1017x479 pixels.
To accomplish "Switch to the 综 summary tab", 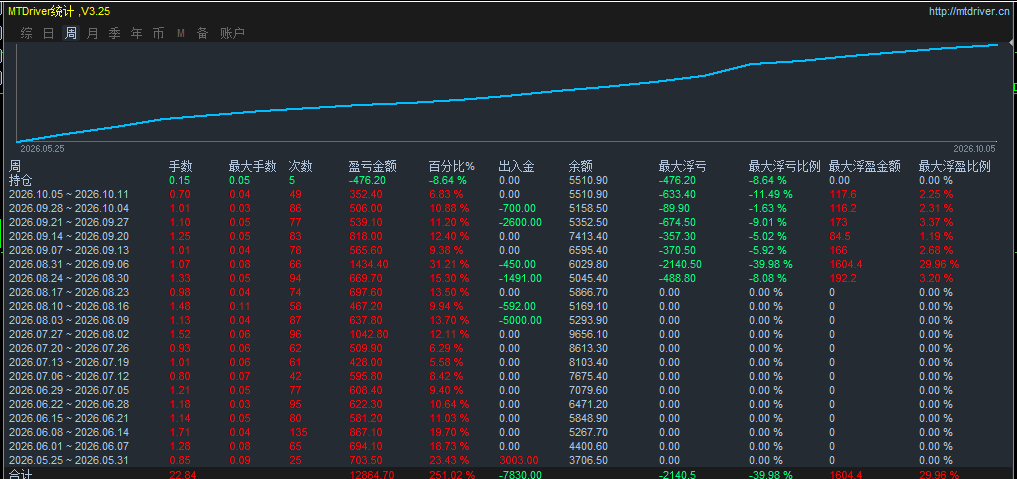I will tap(27, 33).
